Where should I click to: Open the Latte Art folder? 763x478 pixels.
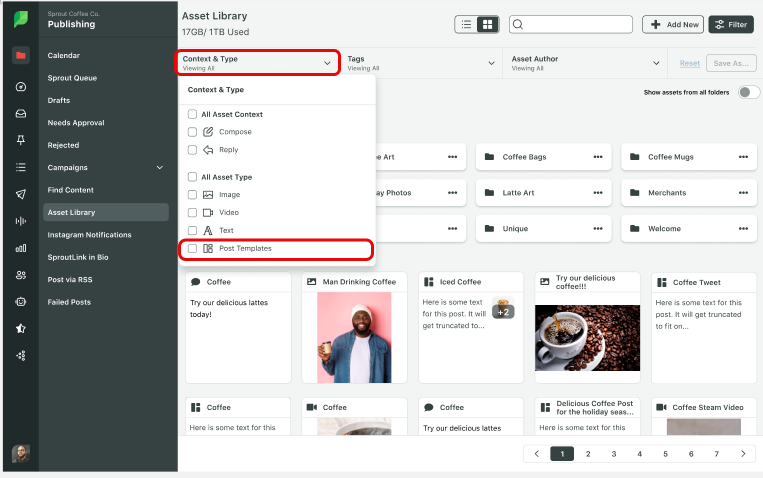click(x=544, y=193)
